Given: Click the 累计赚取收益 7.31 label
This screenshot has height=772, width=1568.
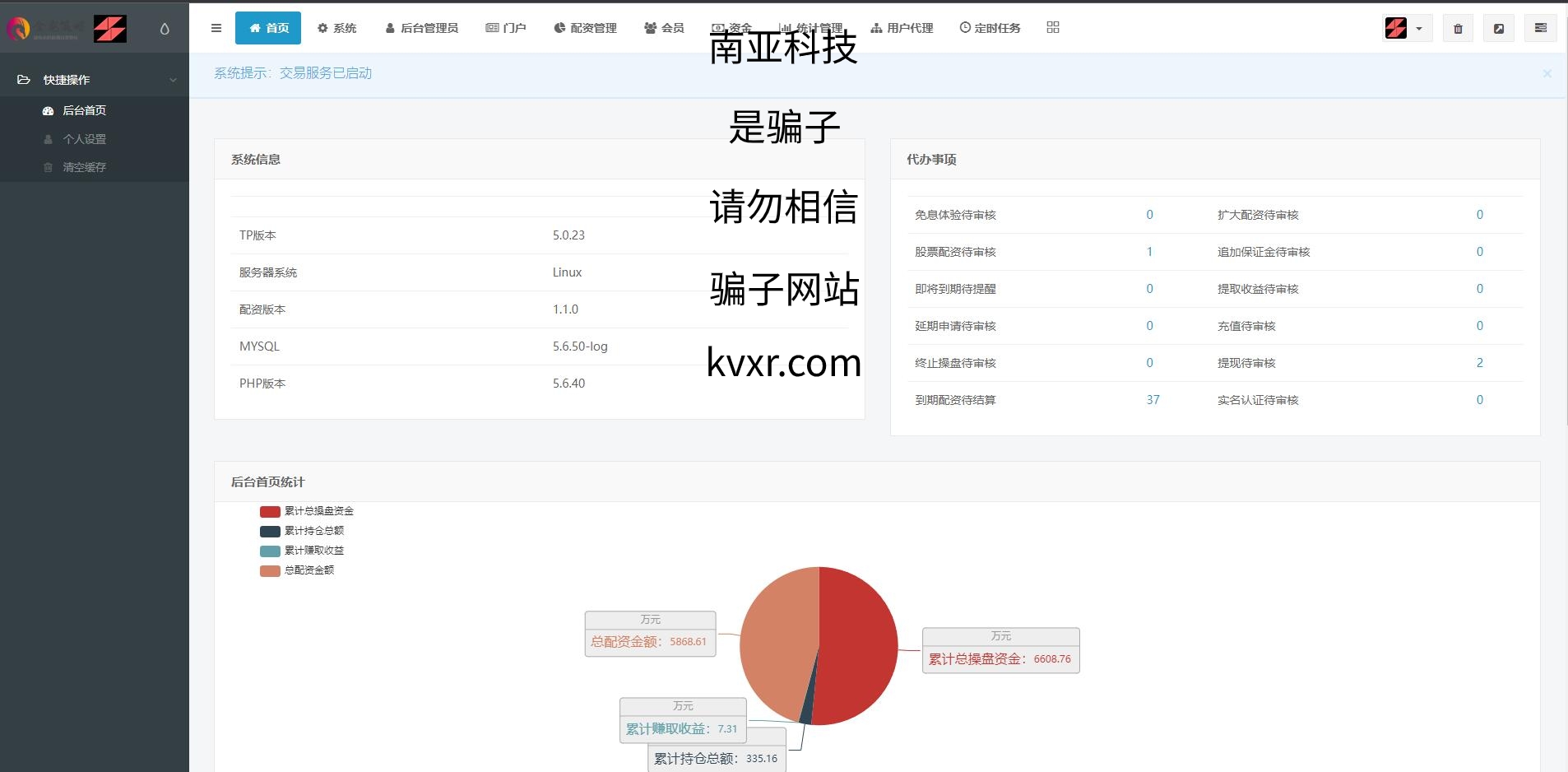Looking at the screenshot, I should click(683, 720).
